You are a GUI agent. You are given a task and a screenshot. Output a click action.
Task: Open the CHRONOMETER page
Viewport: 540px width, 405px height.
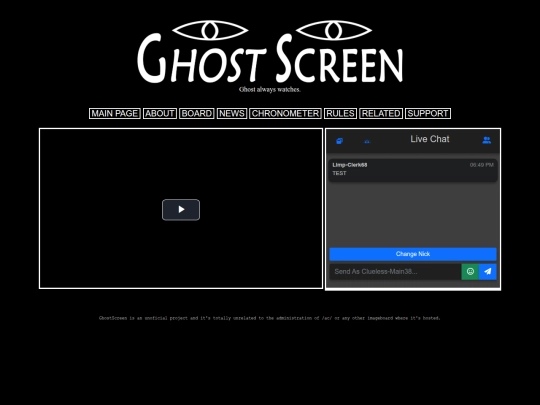tap(285, 113)
